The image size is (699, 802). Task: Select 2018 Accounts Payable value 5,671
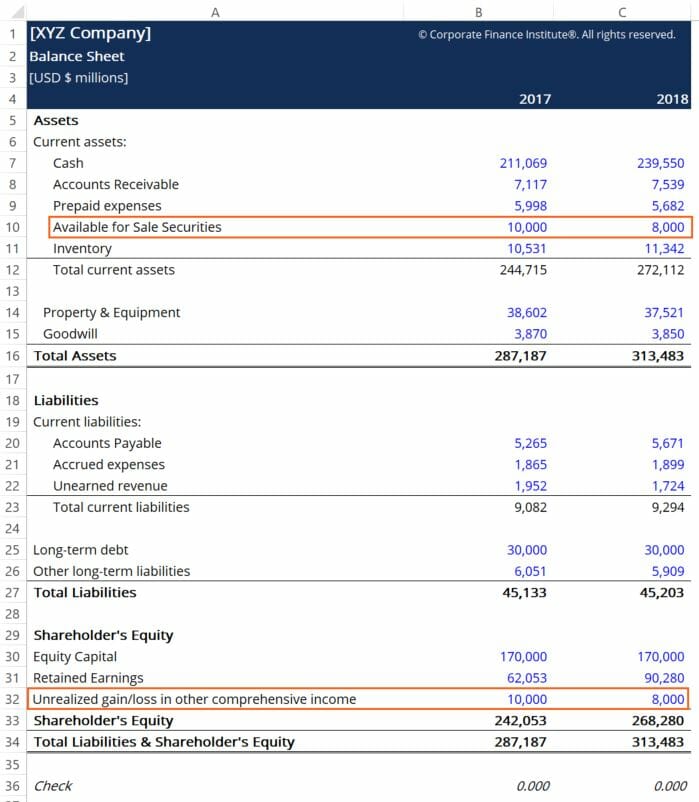tap(668, 443)
